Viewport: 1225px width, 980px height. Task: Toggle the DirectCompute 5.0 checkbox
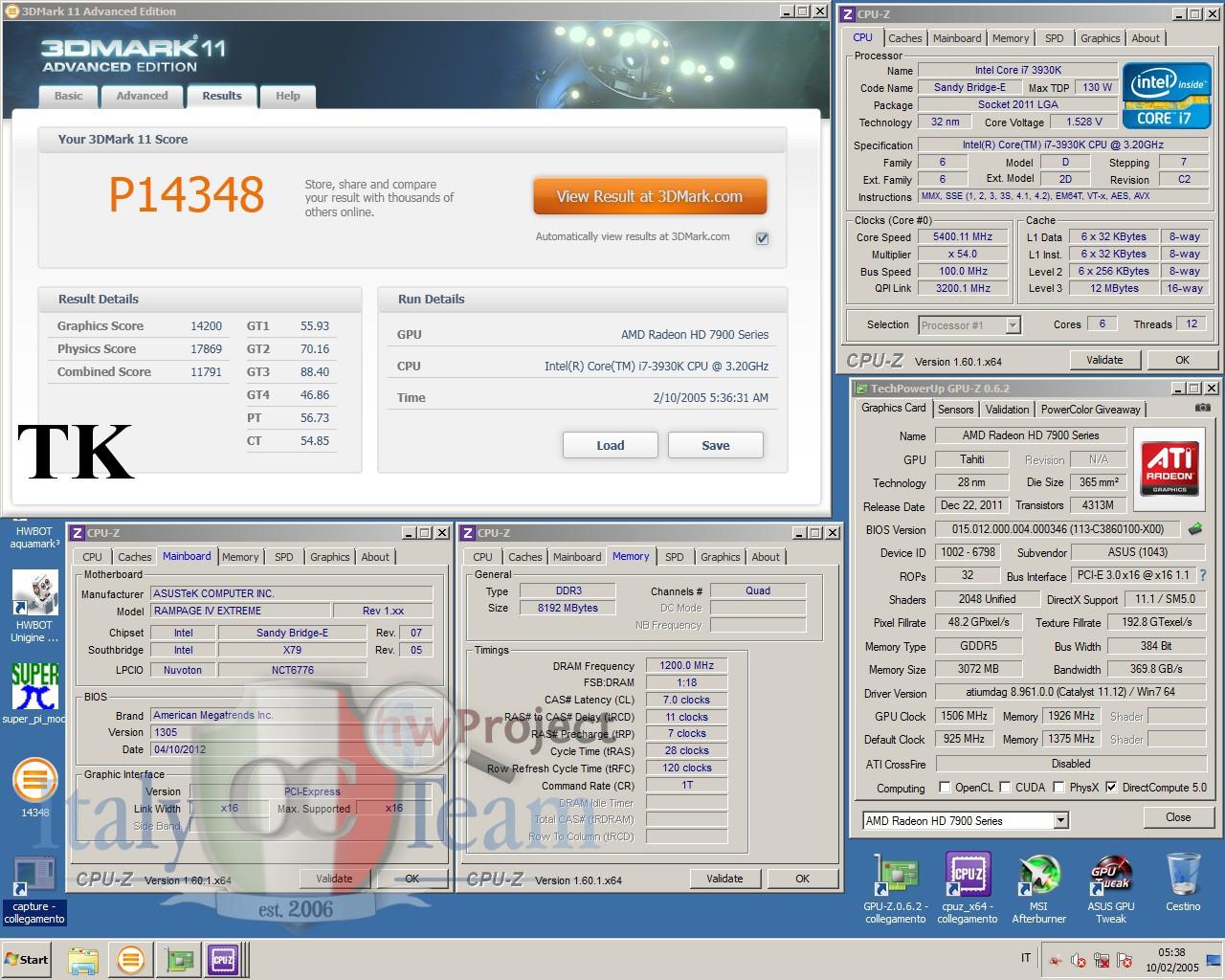(1110, 787)
